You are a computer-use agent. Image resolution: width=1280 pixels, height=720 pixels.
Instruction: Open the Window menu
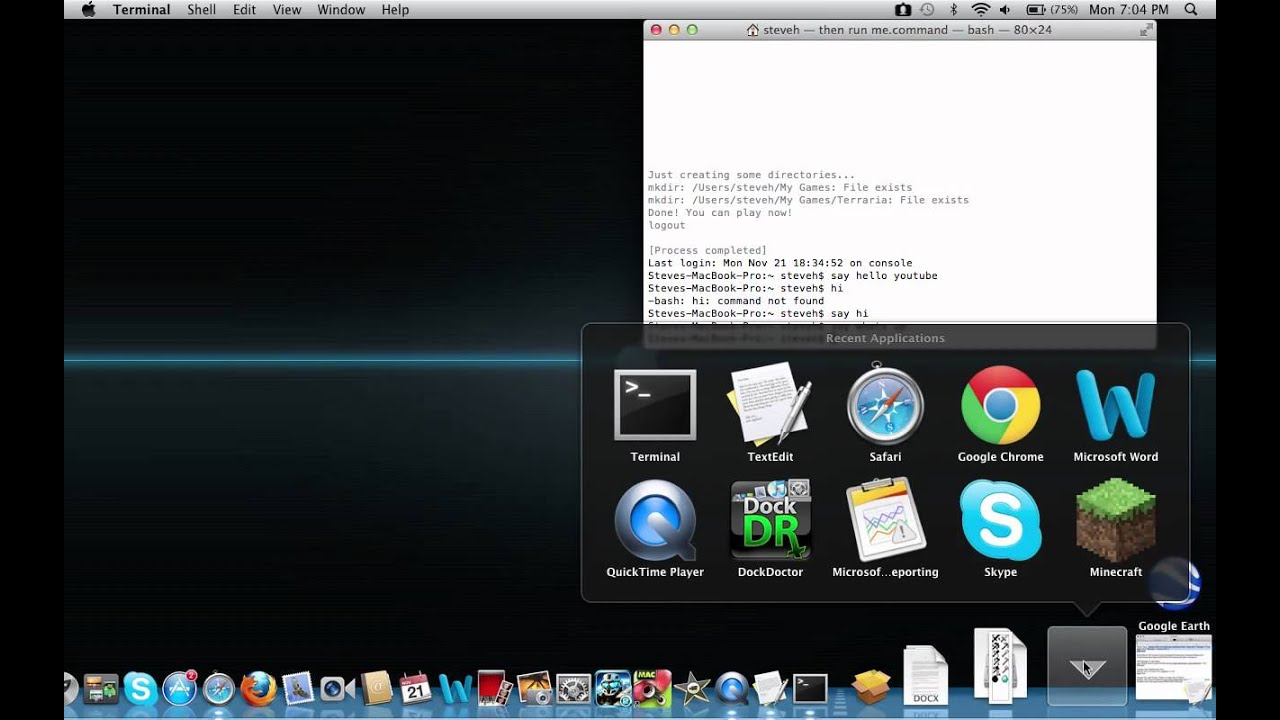pos(341,9)
